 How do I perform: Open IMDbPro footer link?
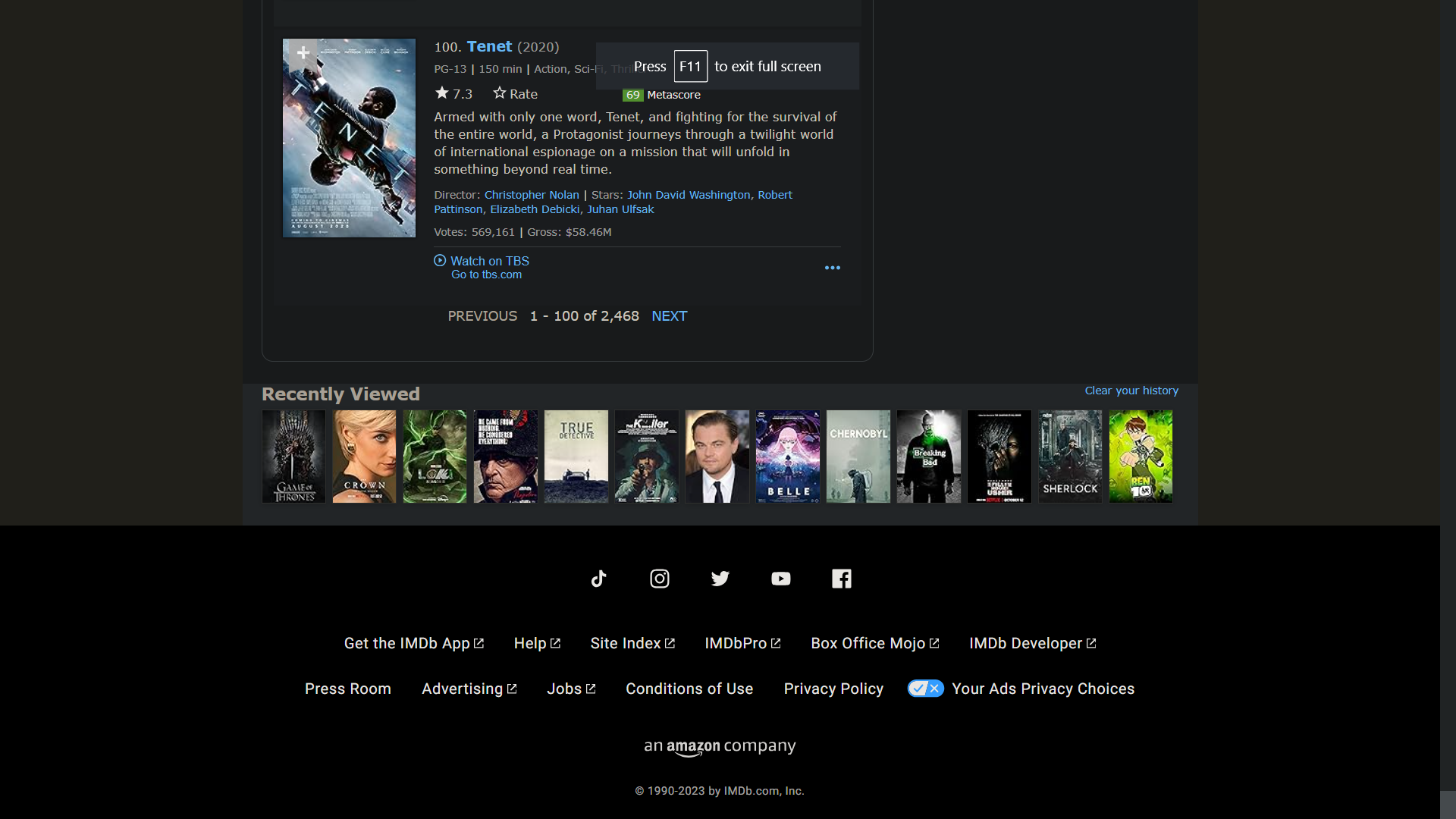(742, 643)
